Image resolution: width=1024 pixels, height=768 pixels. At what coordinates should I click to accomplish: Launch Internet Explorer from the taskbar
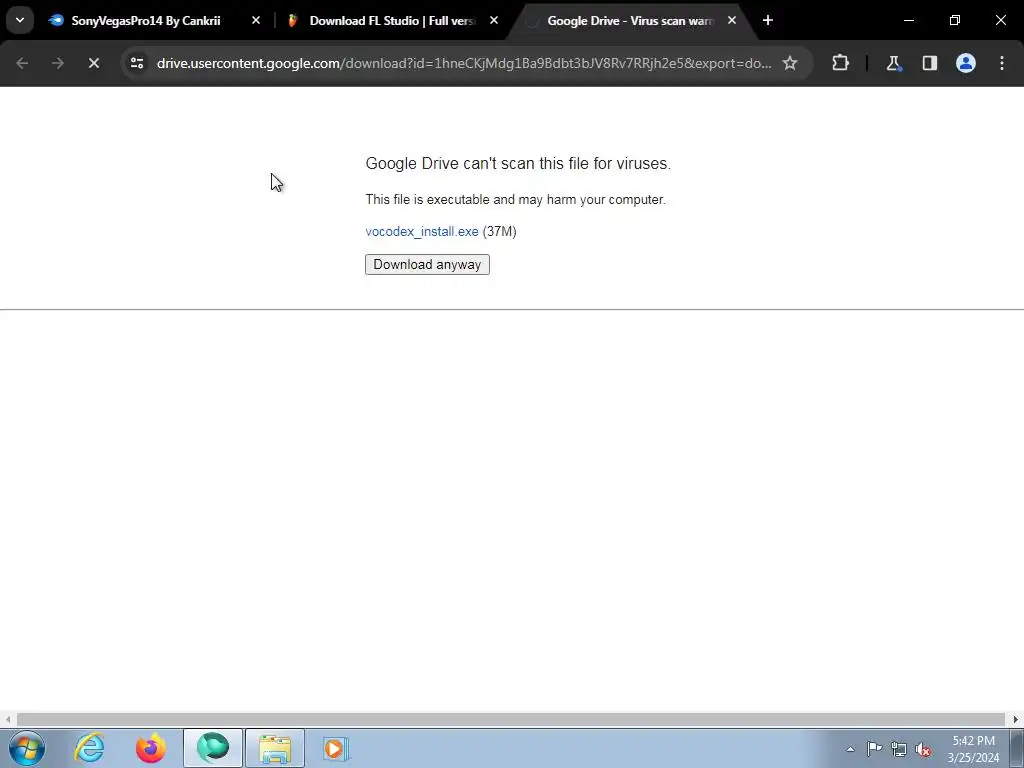[x=89, y=748]
